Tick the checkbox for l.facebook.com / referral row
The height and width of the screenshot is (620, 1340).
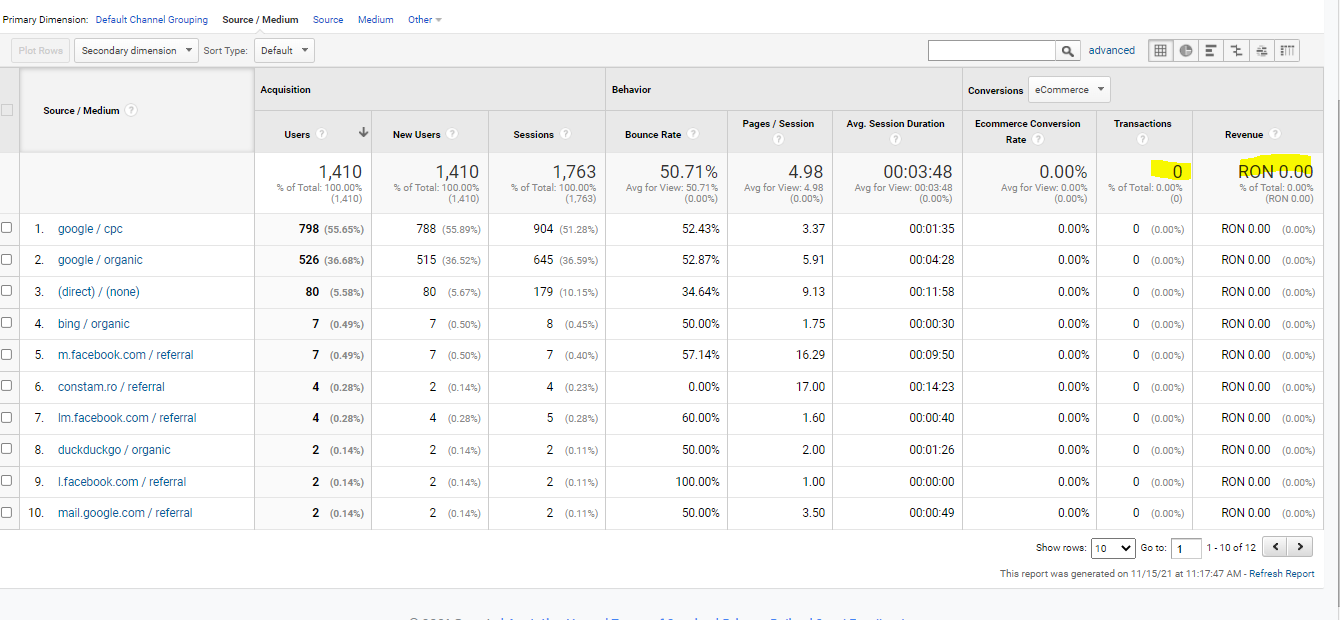[x=7, y=481]
